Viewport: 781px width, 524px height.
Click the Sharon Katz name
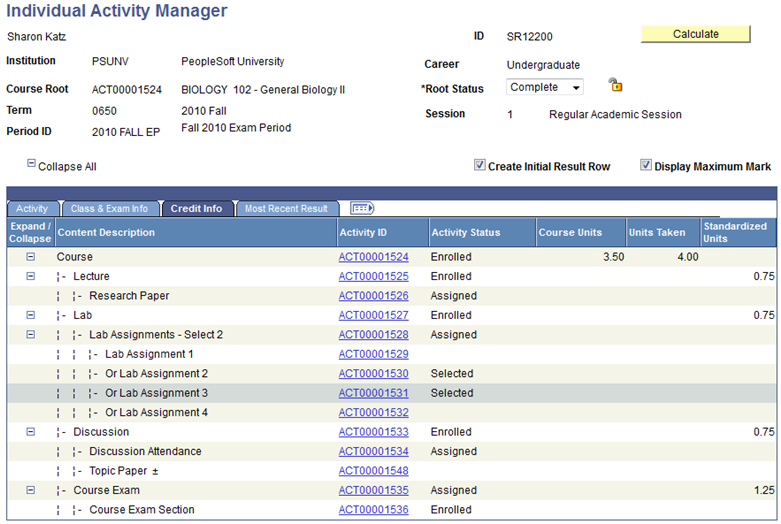click(36, 36)
